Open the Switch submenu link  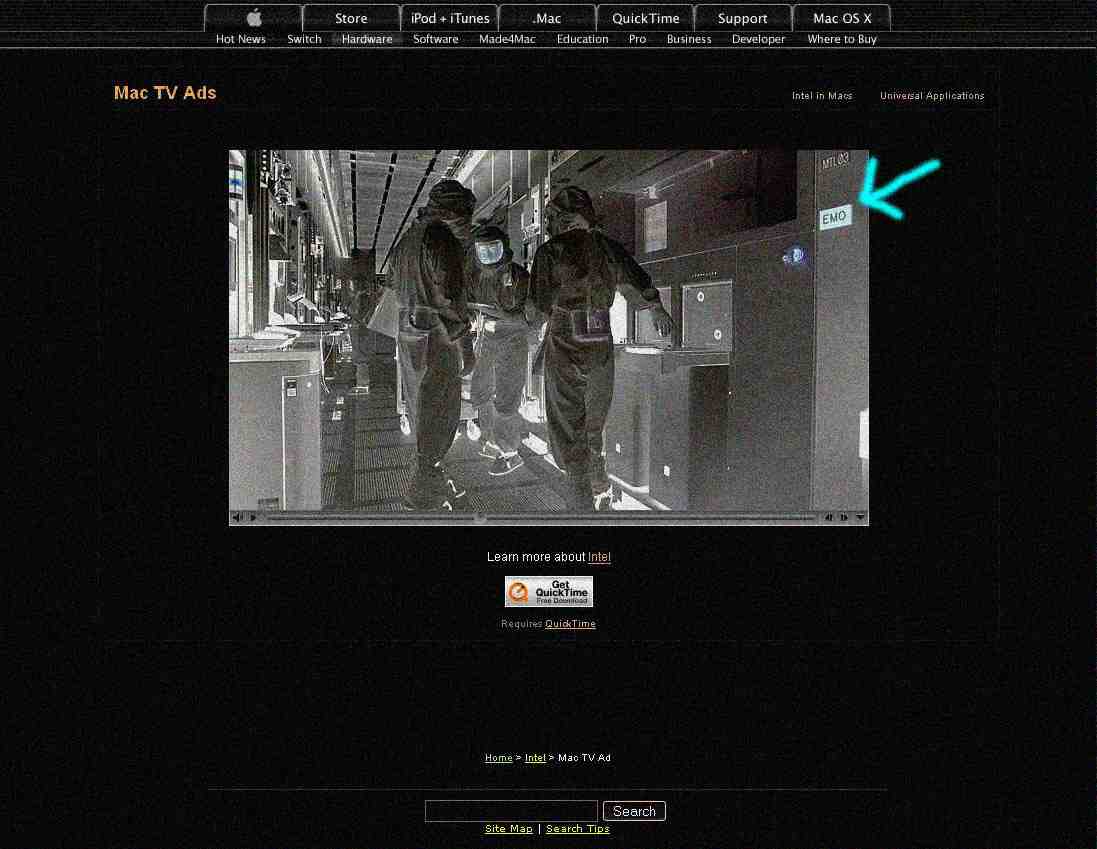[304, 39]
